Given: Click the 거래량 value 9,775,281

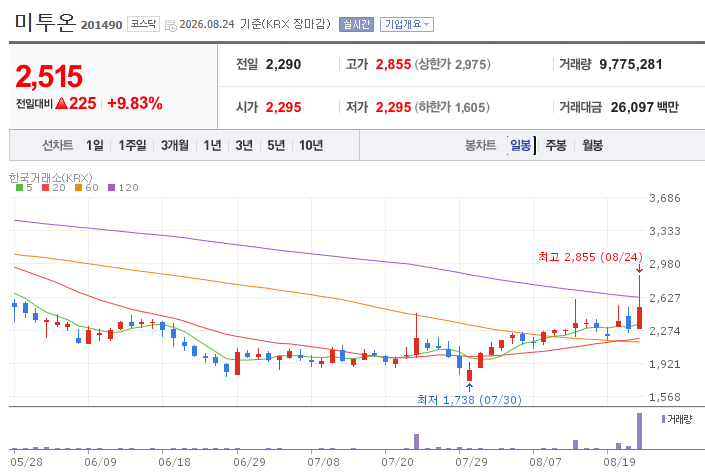Looking at the screenshot, I should [631, 64].
